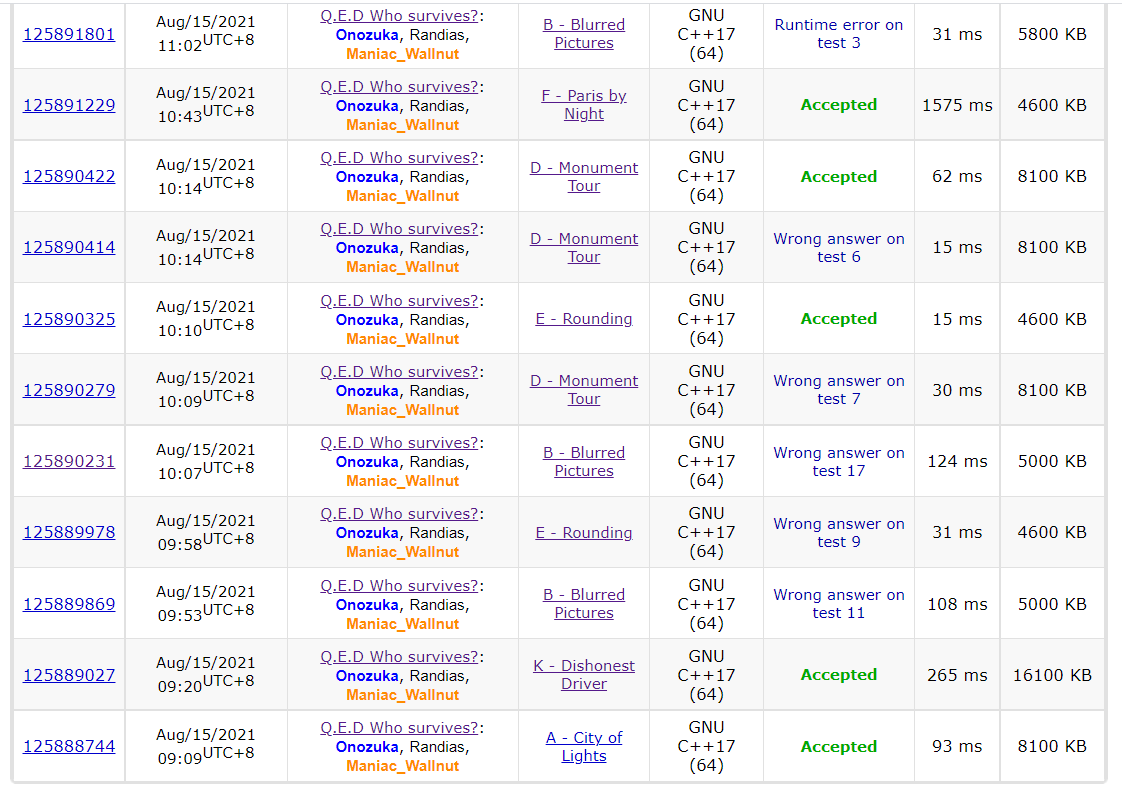The width and height of the screenshot is (1122, 793).
Task: Open Monument Tour from the accepted 62 ms row
Action: (584, 177)
